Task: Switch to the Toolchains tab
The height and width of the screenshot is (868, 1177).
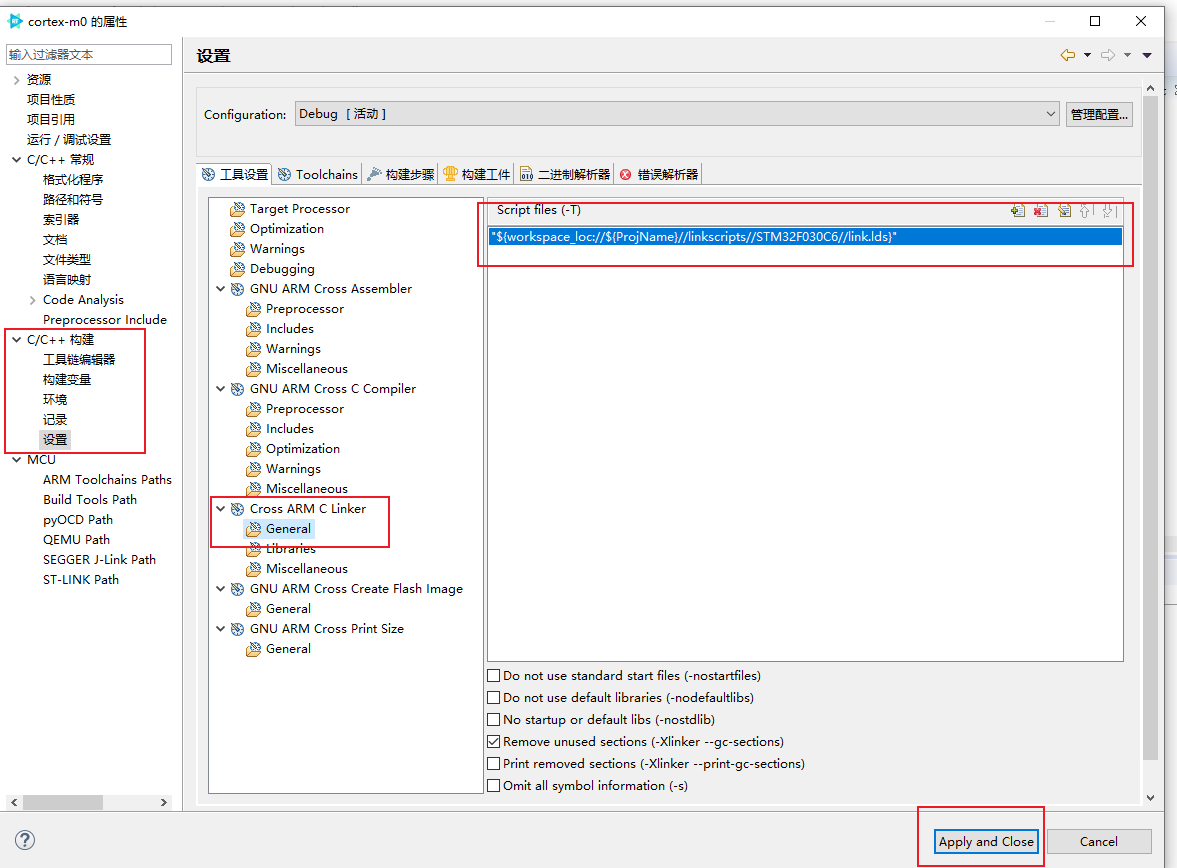Action: pyautogui.click(x=317, y=174)
